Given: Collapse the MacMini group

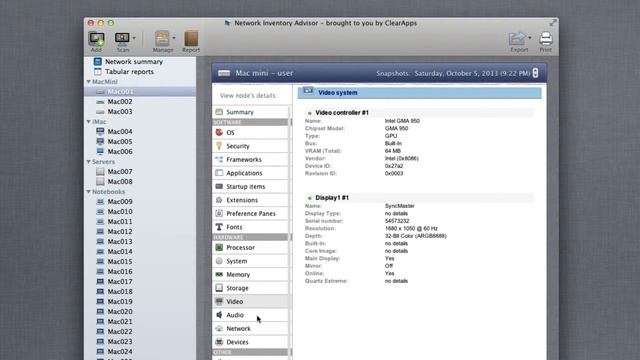Looking at the screenshot, I should [x=89, y=82].
